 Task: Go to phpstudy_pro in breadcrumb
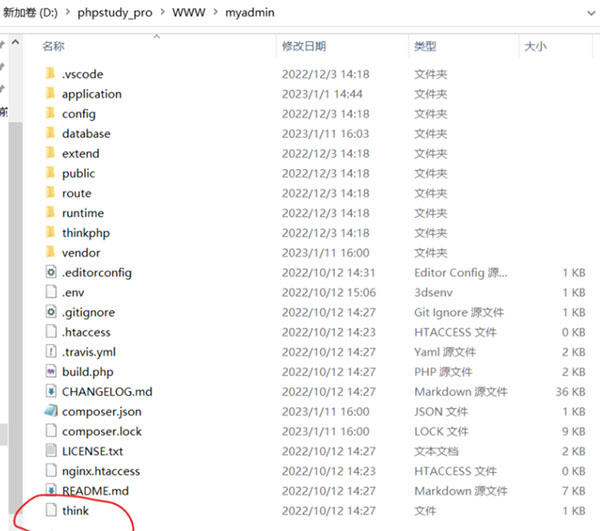(115, 13)
